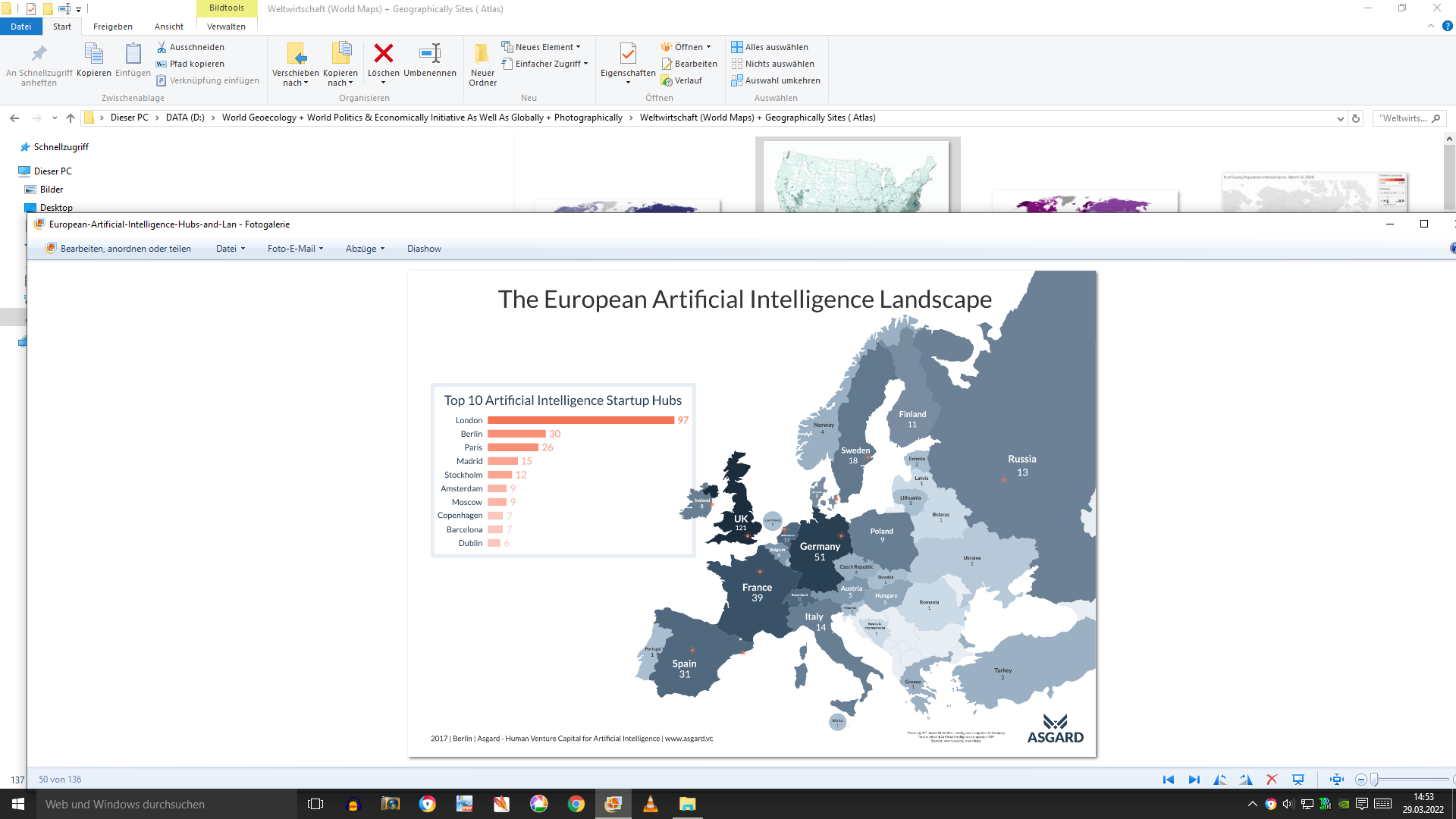Image resolution: width=1456 pixels, height=819 pixels.
Task: Open Explorer help question mark
Action: (x=1447, y=26)
